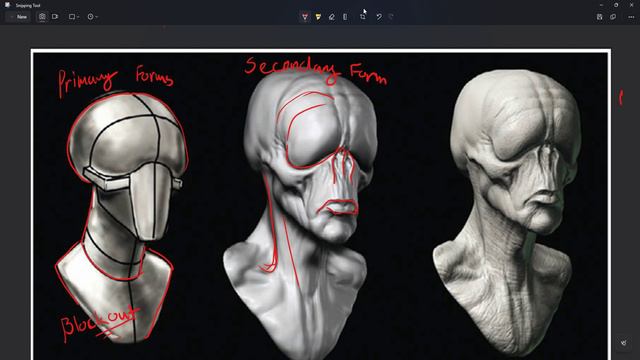Activate the Image crop tool
640x360 pixels.
[362, 17]
